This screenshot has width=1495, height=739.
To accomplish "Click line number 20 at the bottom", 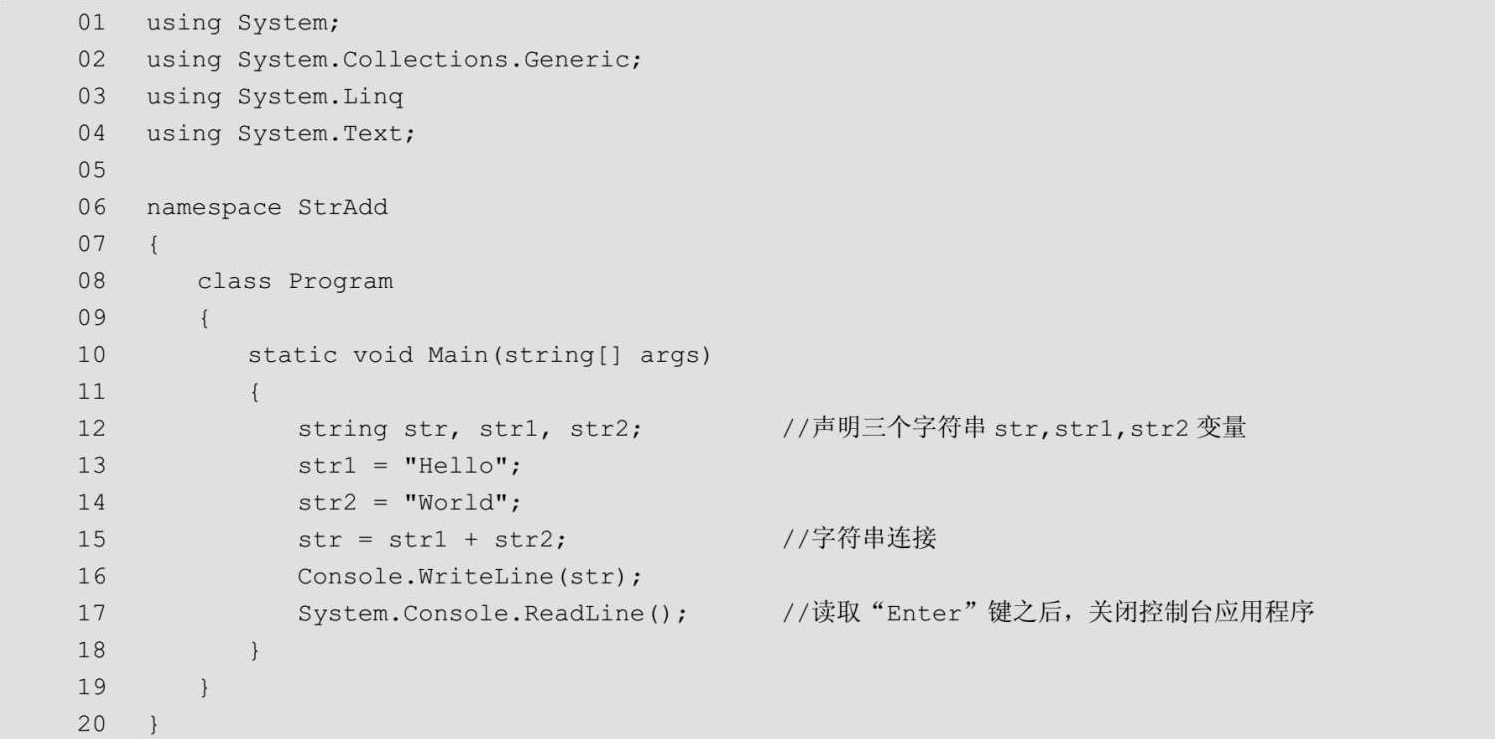I will 91,724.
